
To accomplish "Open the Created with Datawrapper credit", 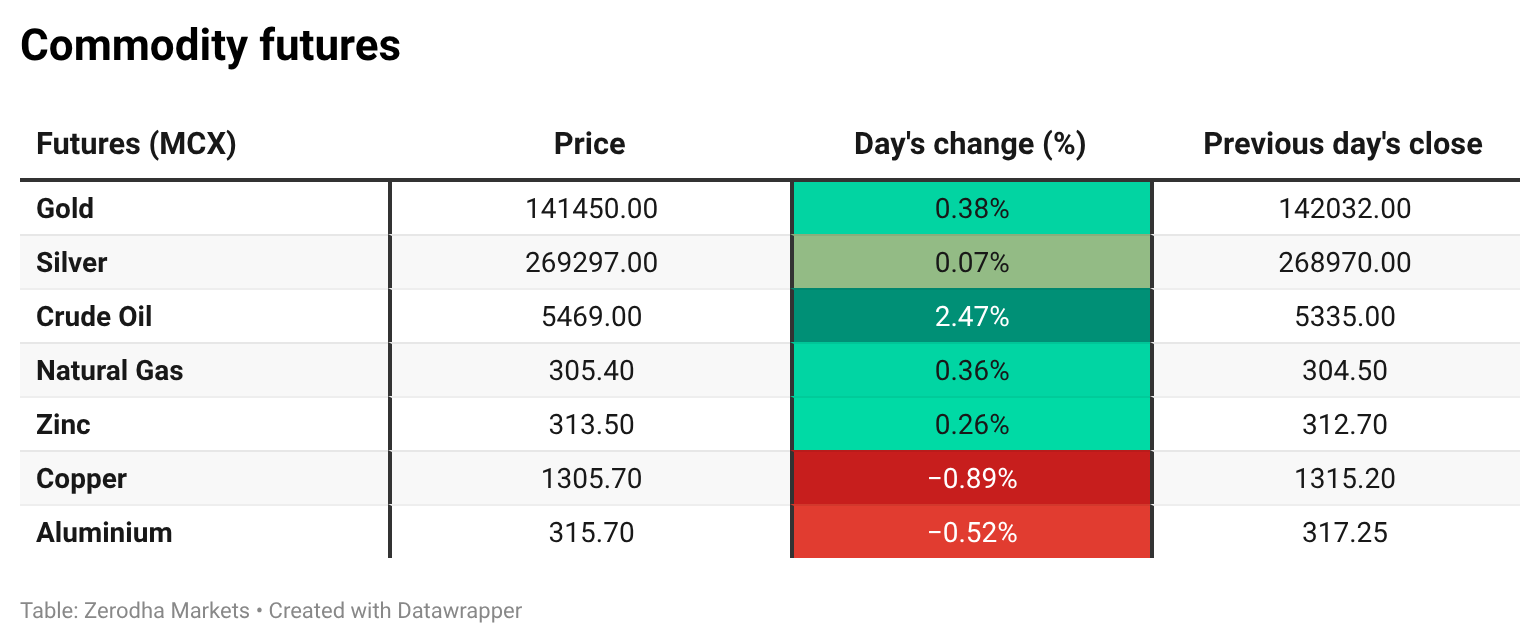I will pos(395,610).
